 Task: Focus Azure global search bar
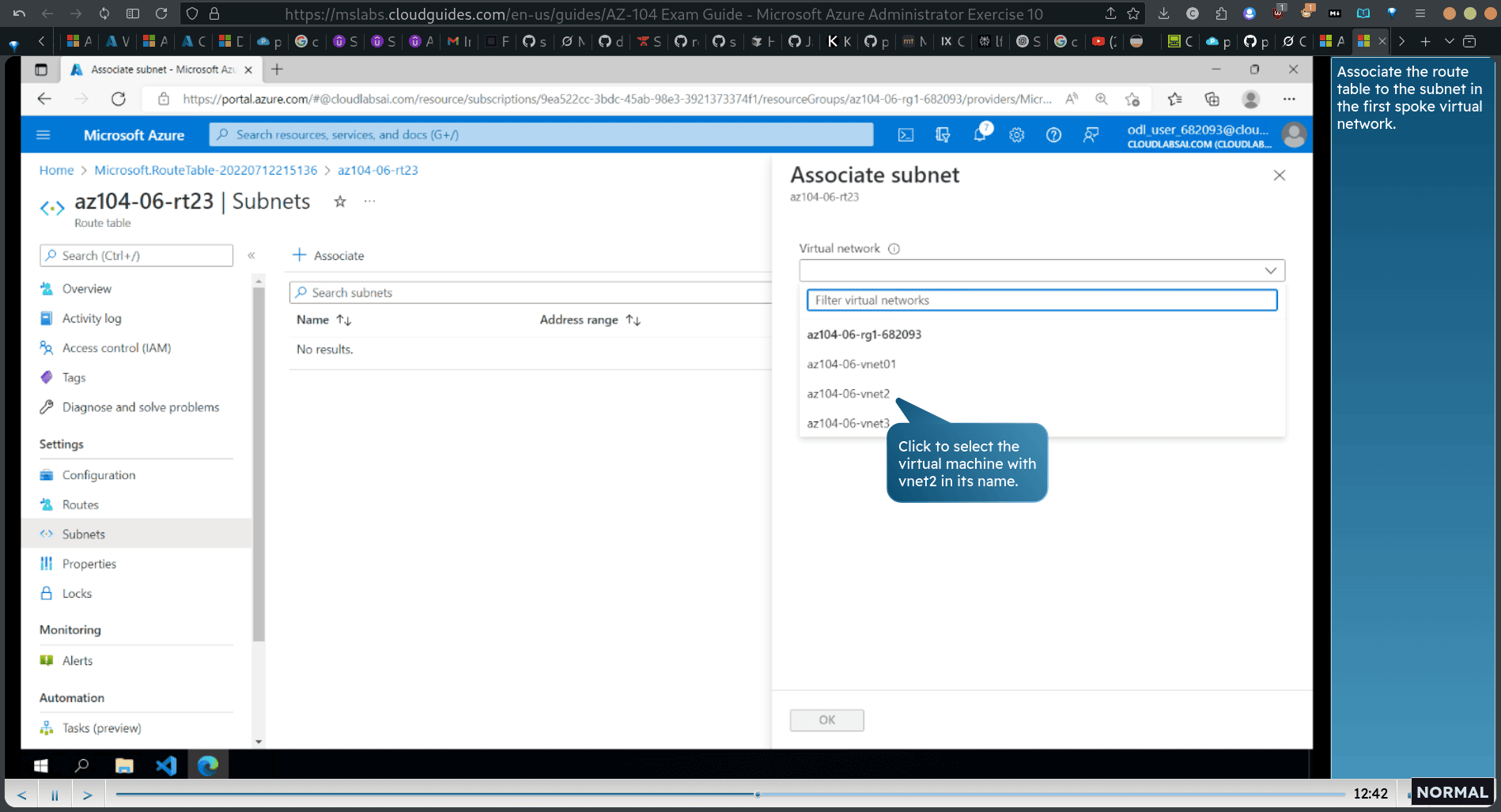click(x=541, y=135)
